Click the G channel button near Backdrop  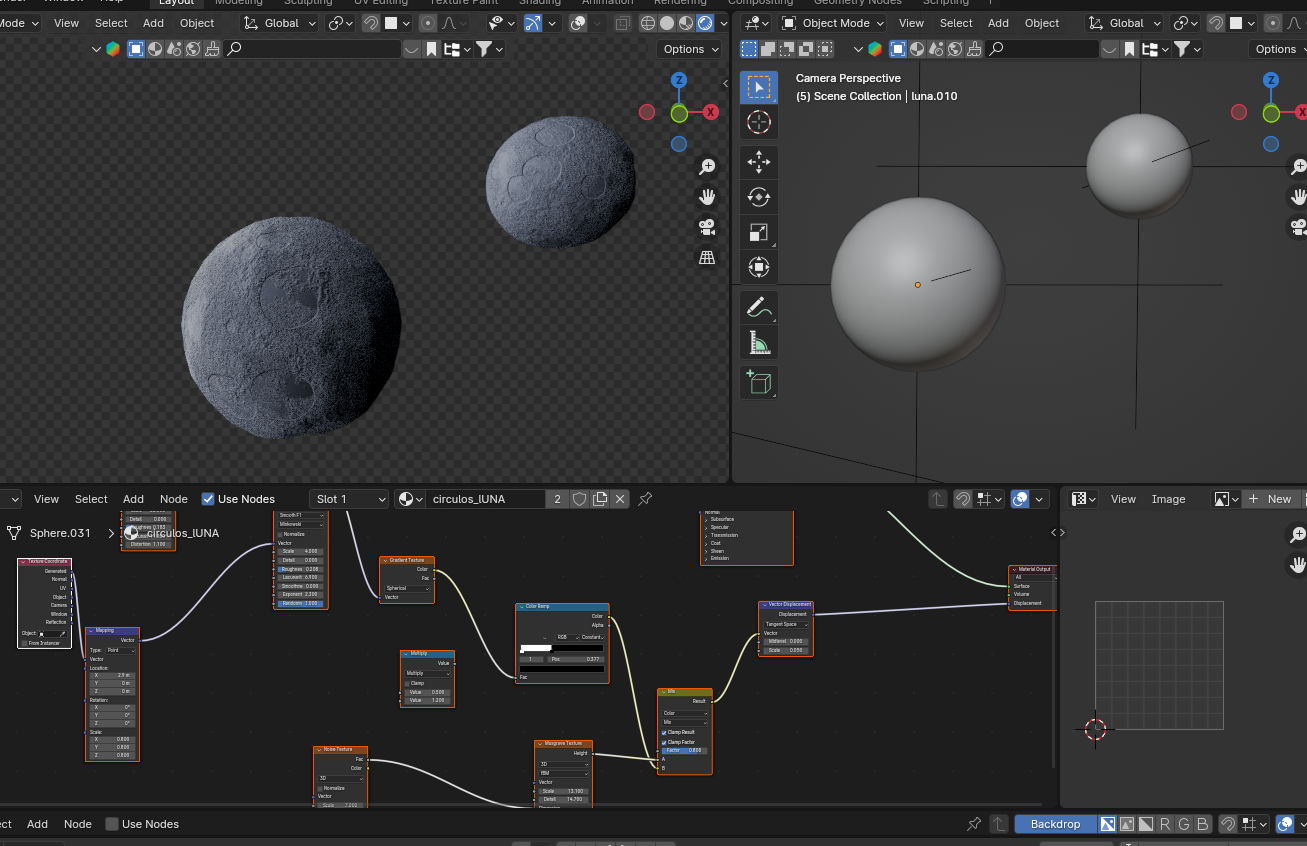(x=1184, y=824)
